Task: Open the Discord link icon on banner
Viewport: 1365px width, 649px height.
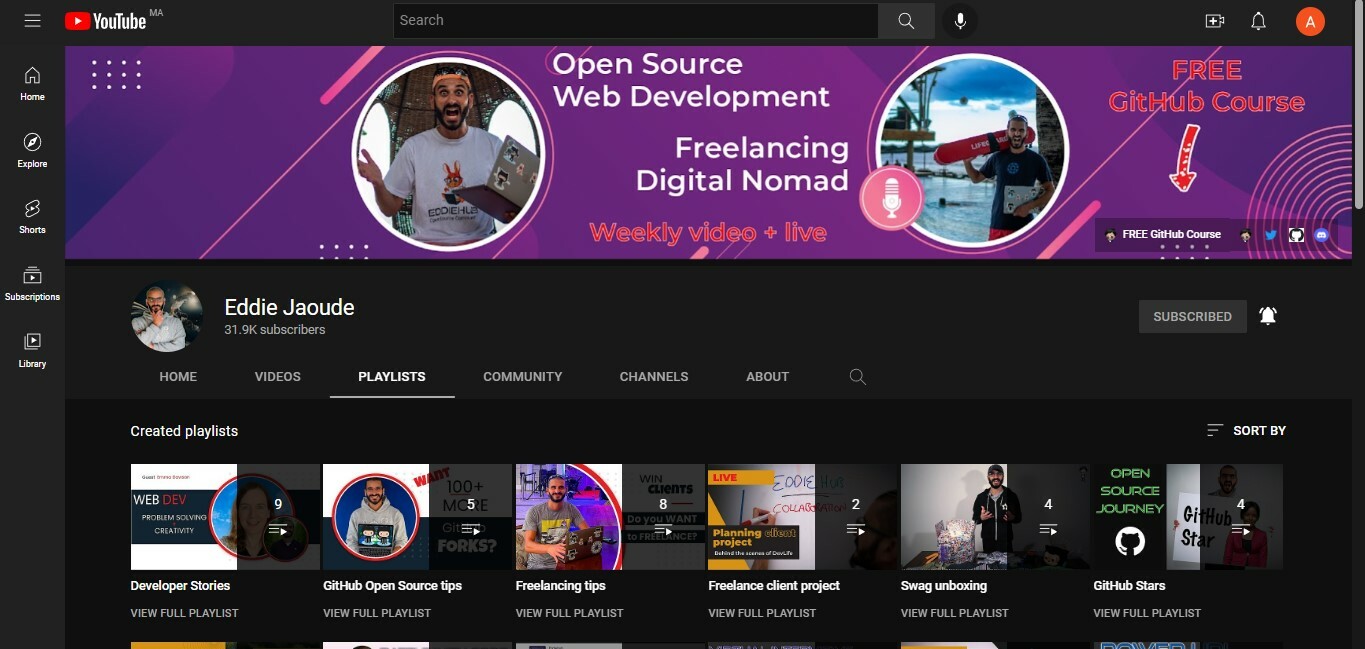Action: tap(1321, 235)
